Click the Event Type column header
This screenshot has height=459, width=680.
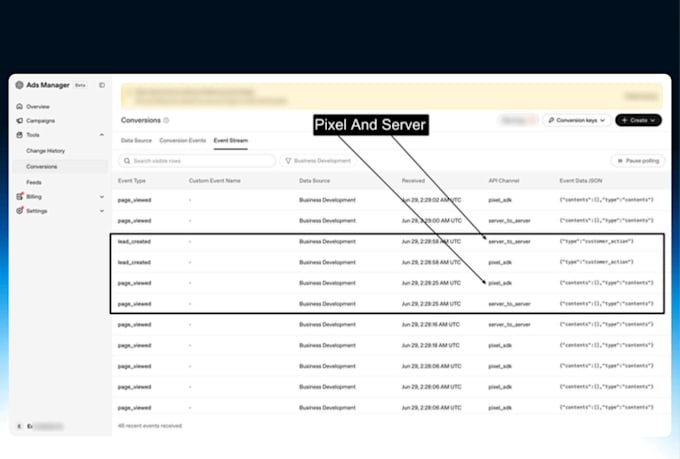(132, 181)
